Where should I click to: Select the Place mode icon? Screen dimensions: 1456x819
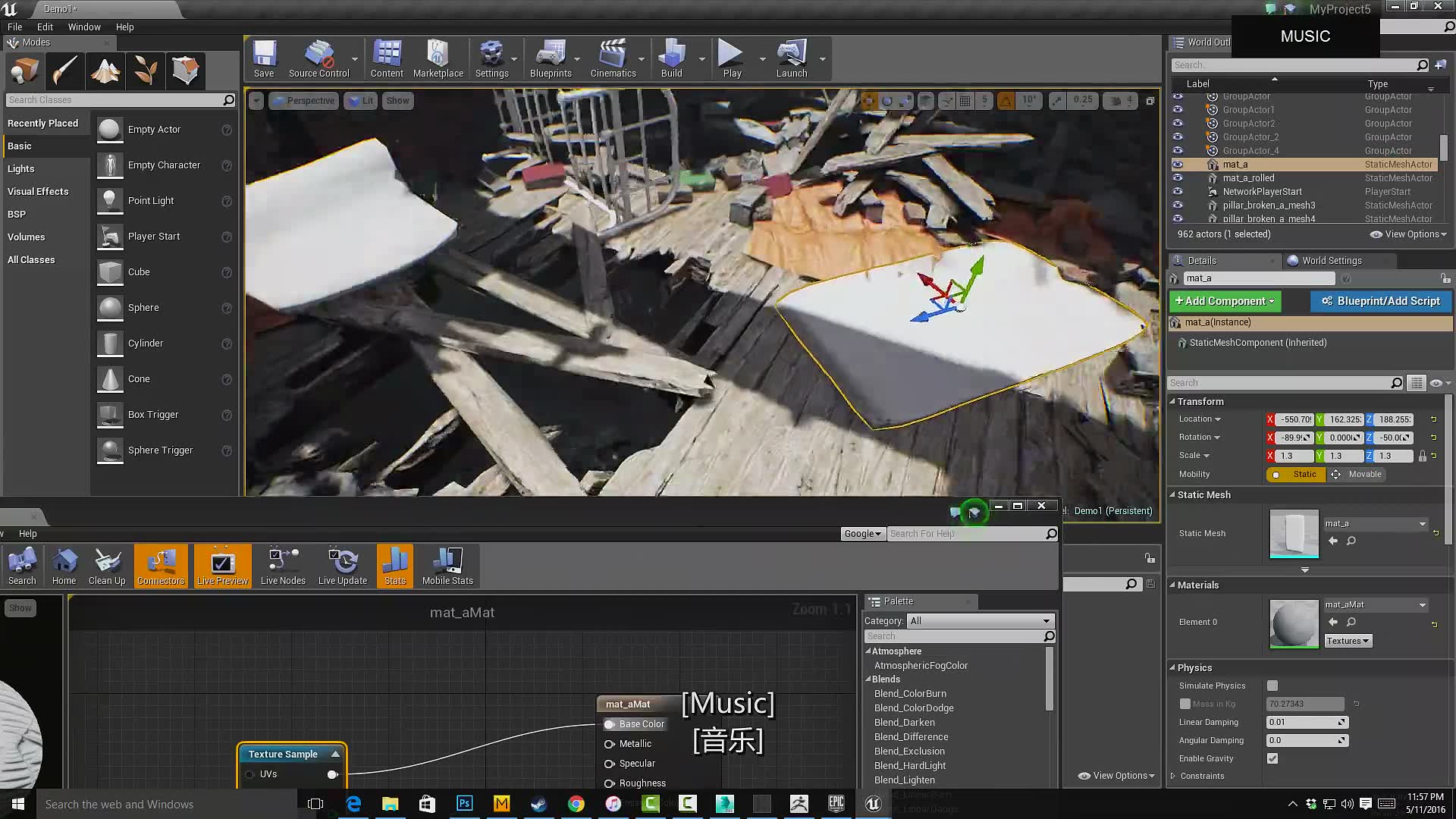pos(24,71)
